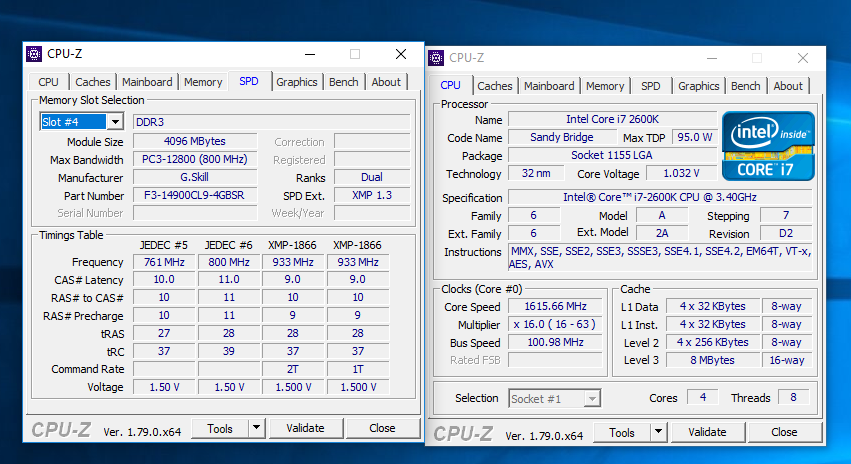This screenshot has width=851, height=464.
Task: Click Tools button in right window
Action: (x=622, y=433)
